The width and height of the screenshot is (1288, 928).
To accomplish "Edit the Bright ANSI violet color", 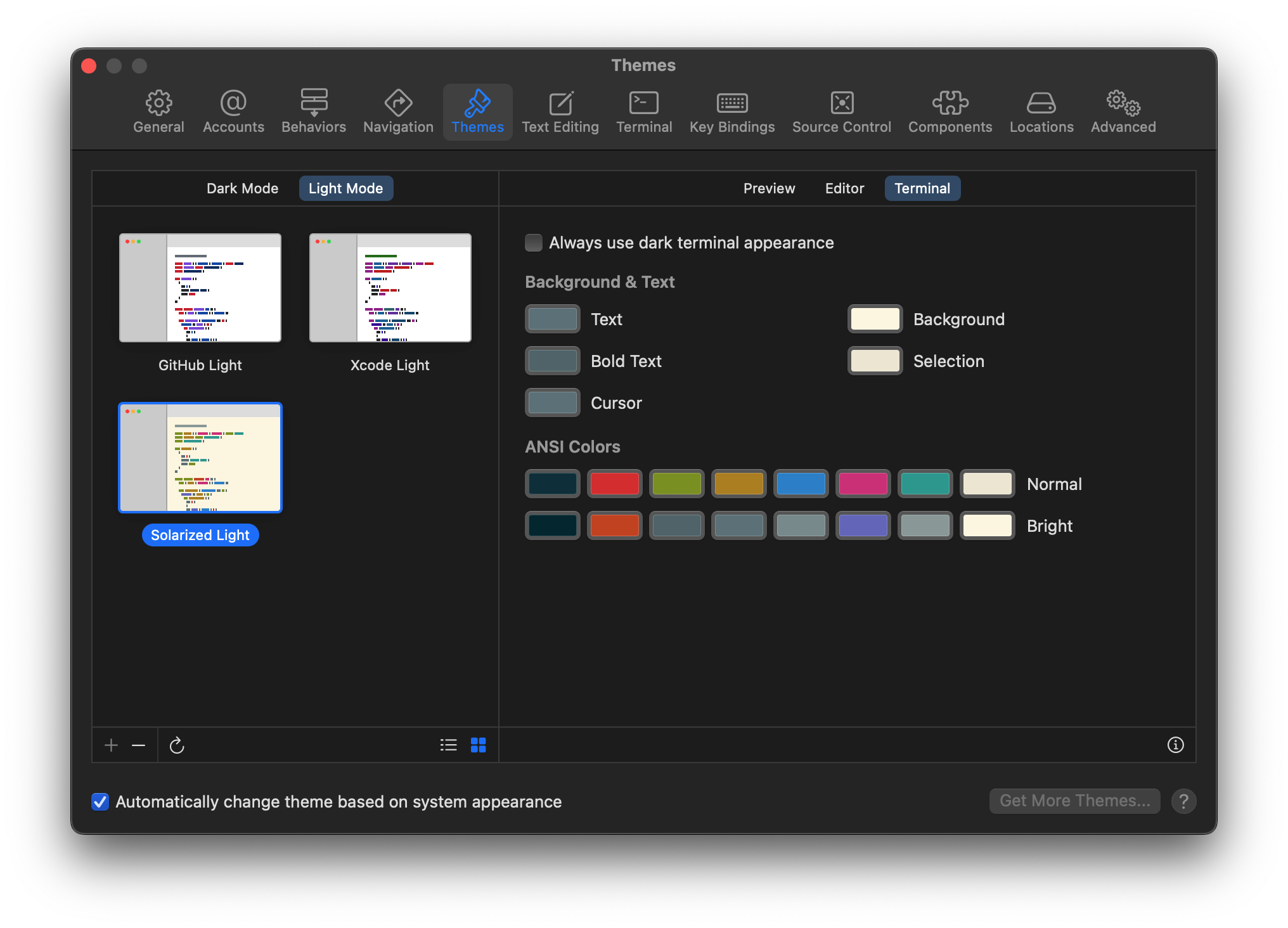I will click(x=863, y=525).
